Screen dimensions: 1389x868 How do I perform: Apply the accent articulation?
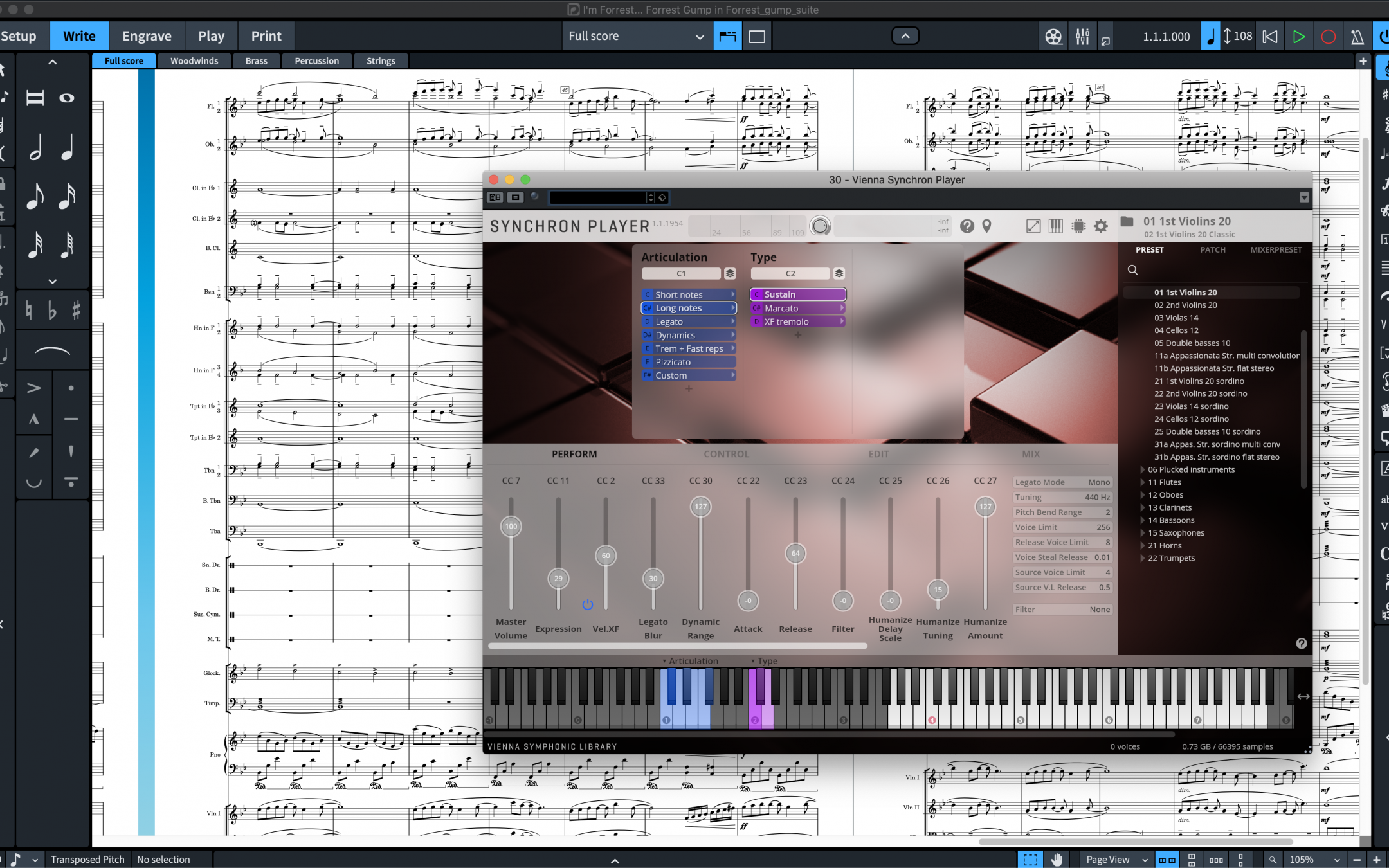pos(33,388)
